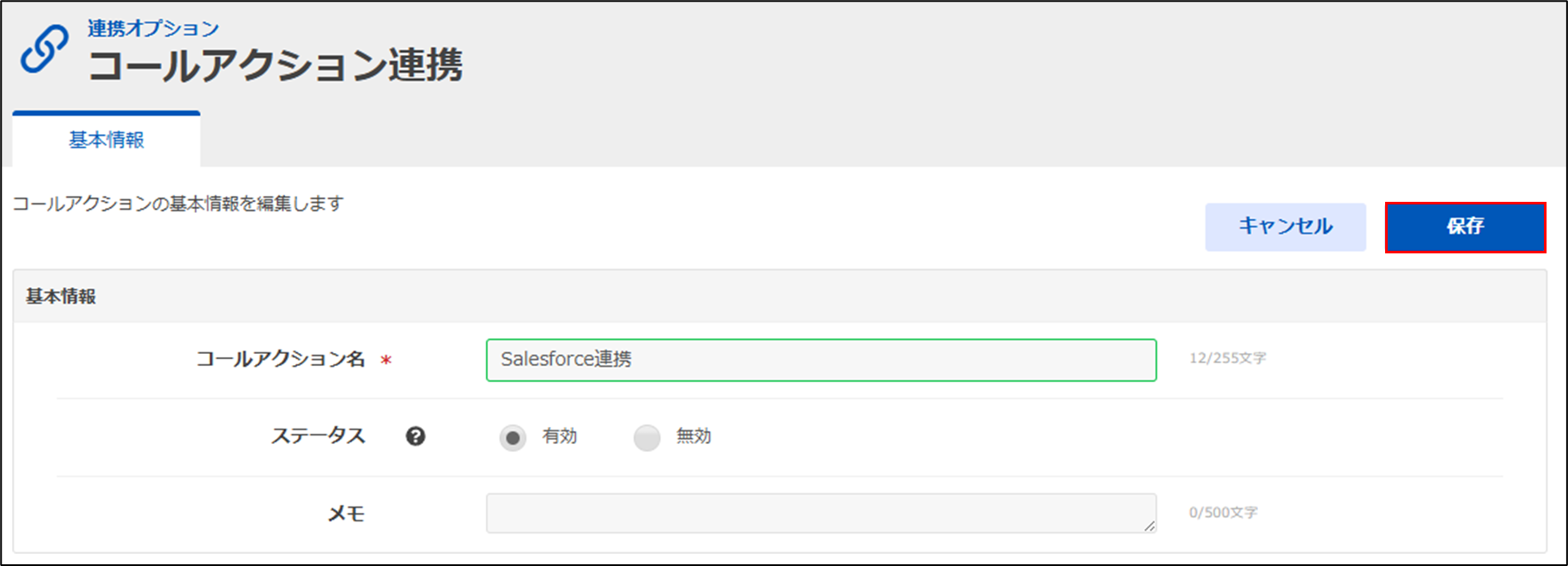The image size is (1568, 566).
Task: Select the 無効 radio button
Action: click(647, 438)
